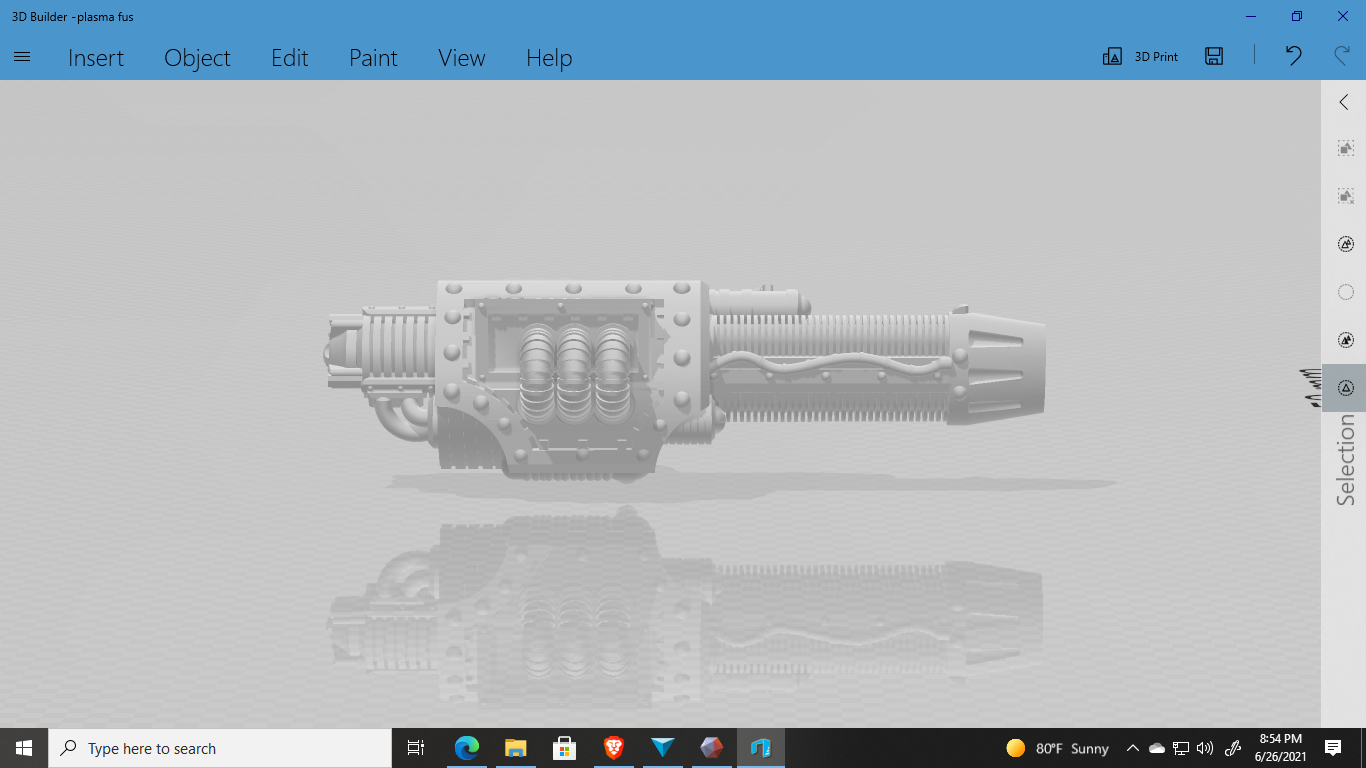Open the Paint menu
Screen dimensions: 1366x768
coord(373,58)
